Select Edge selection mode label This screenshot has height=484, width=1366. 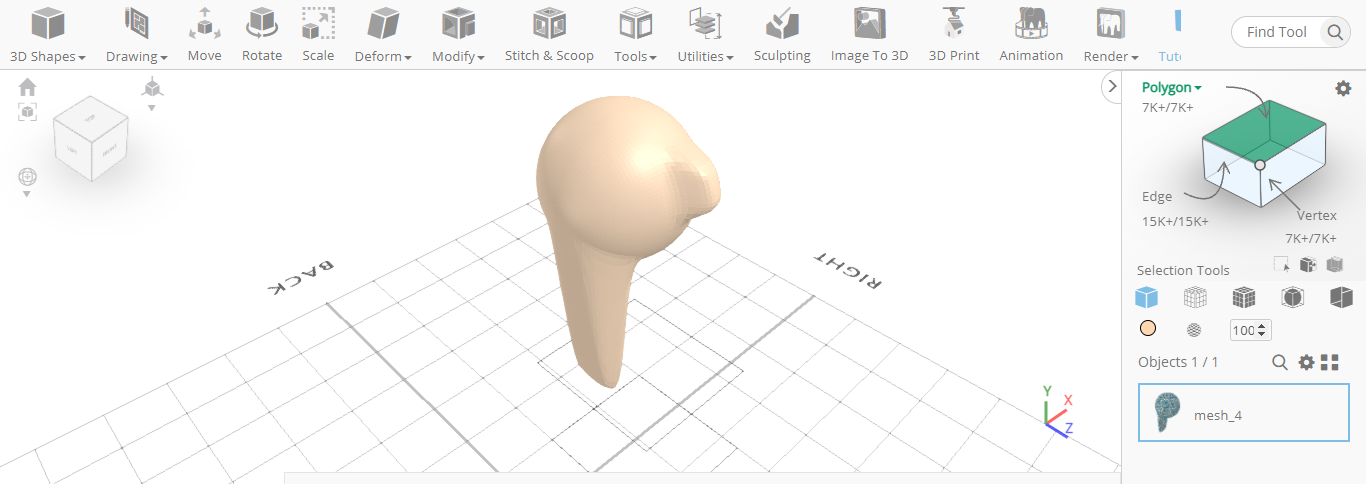(1157, 196)
